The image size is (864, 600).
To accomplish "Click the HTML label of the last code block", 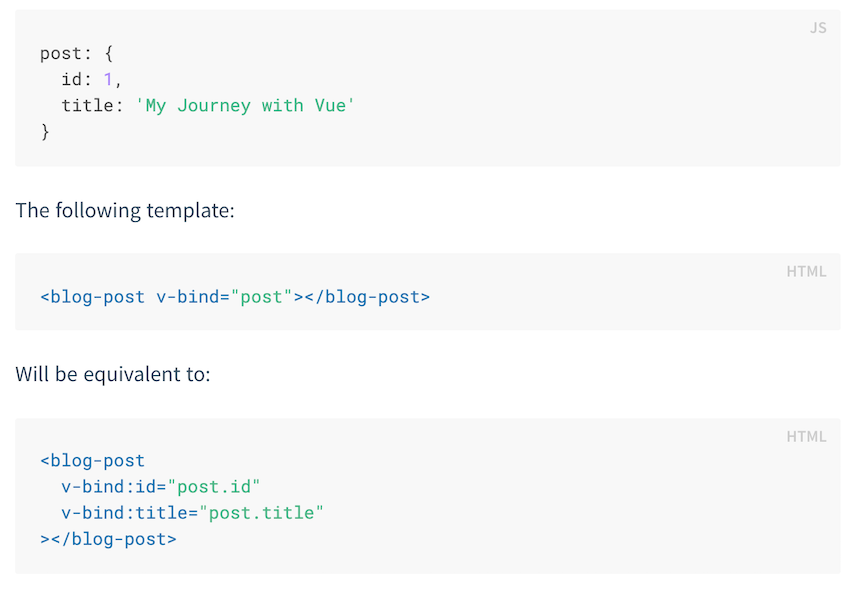I will click(x=806, y=436).
